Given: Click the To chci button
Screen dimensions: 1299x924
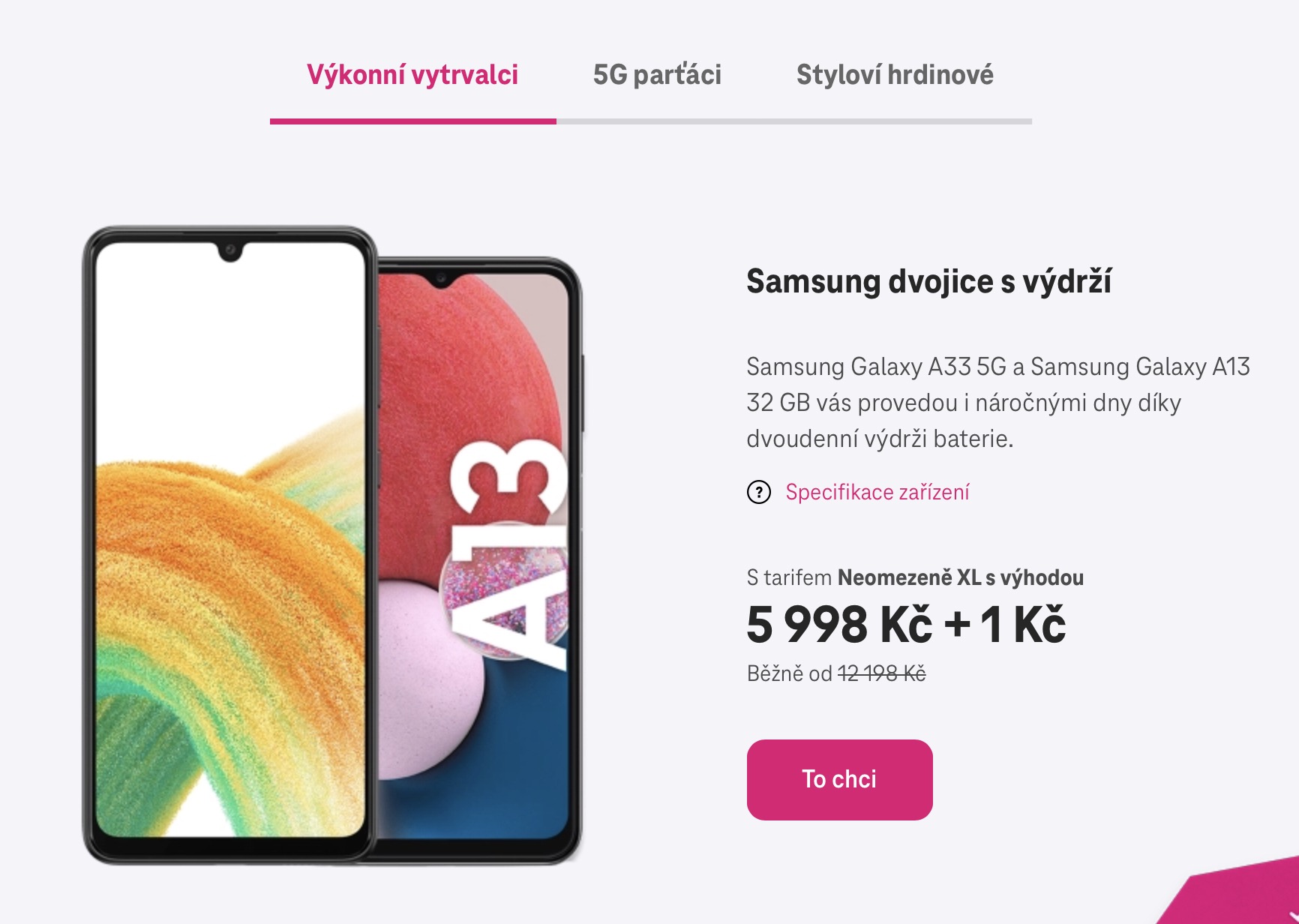Looking at the screenshot, I should (x=839, y=779).
